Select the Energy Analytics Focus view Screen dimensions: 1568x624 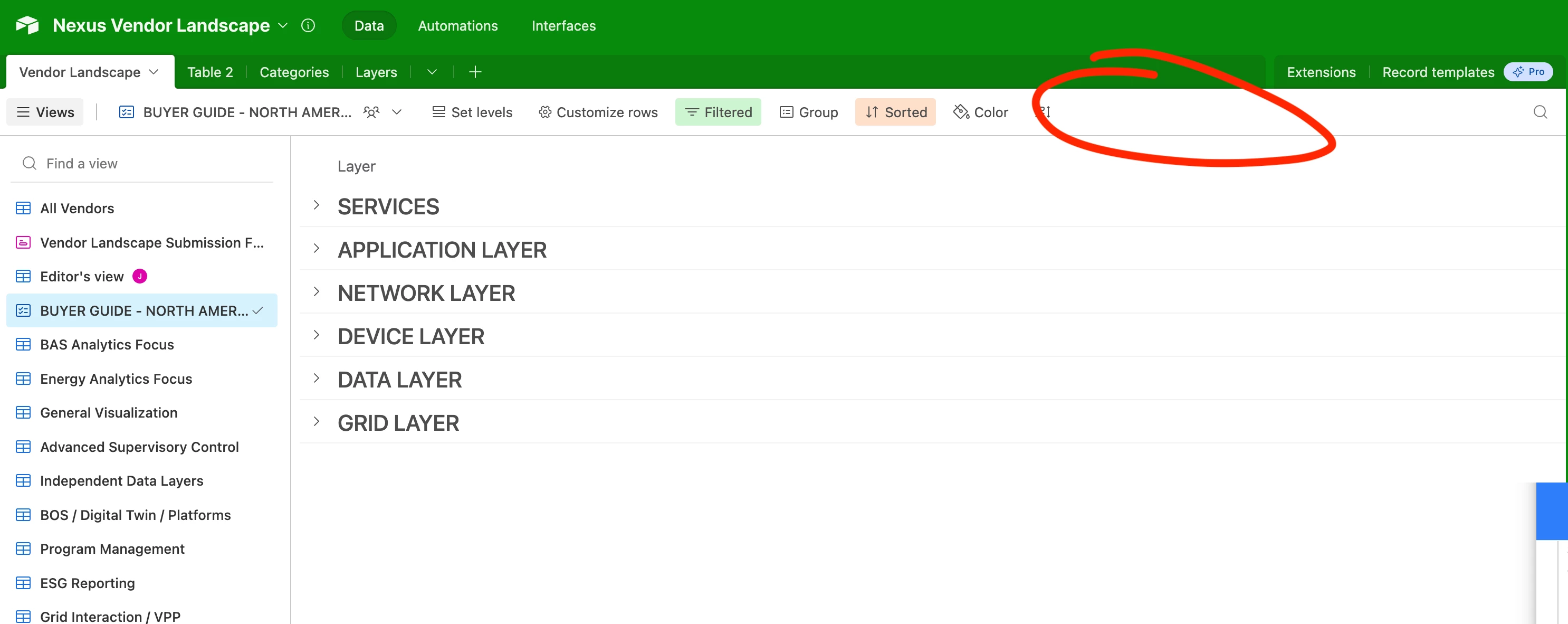click(116, 379)
